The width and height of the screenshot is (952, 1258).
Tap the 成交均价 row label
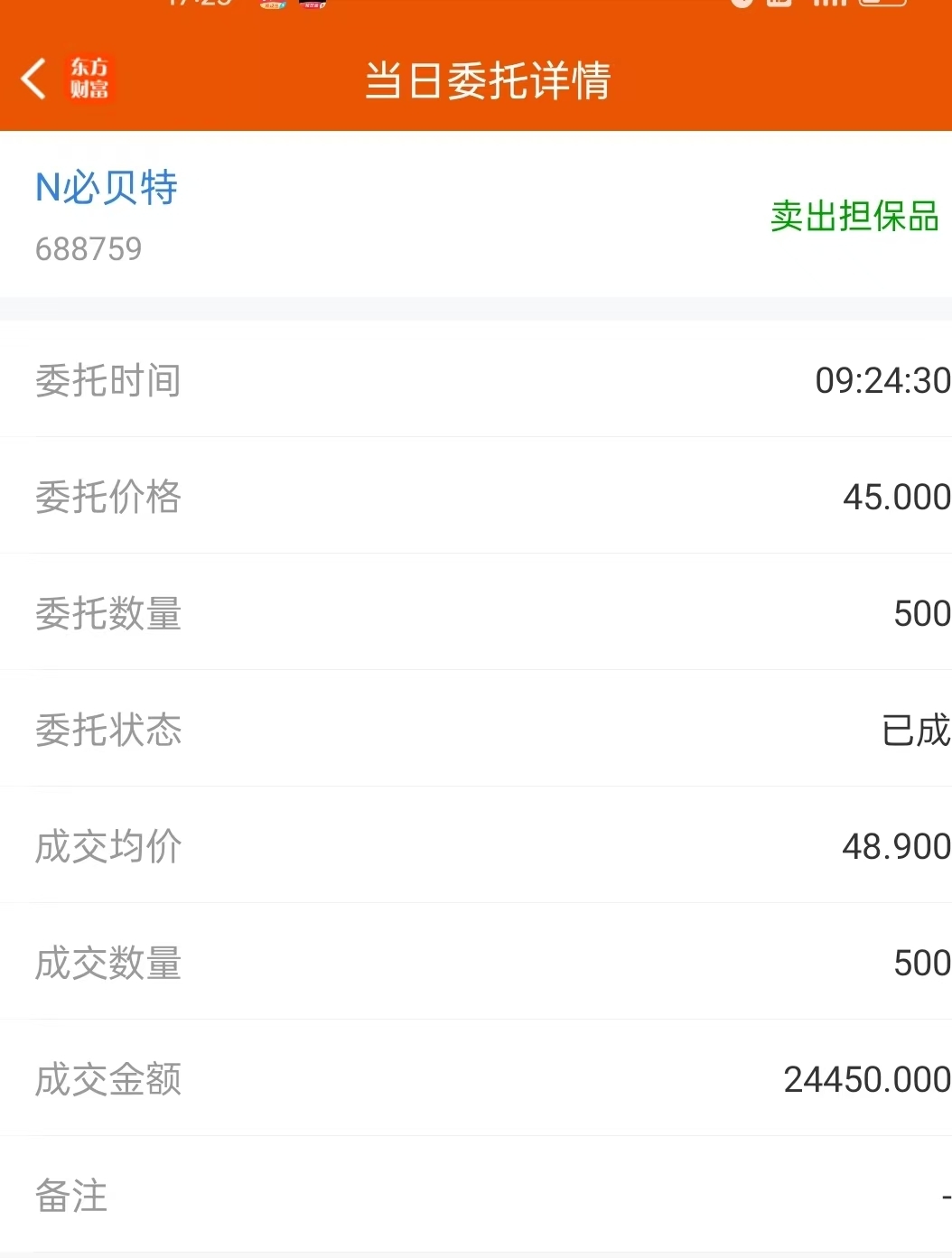[x=108, y=846]
